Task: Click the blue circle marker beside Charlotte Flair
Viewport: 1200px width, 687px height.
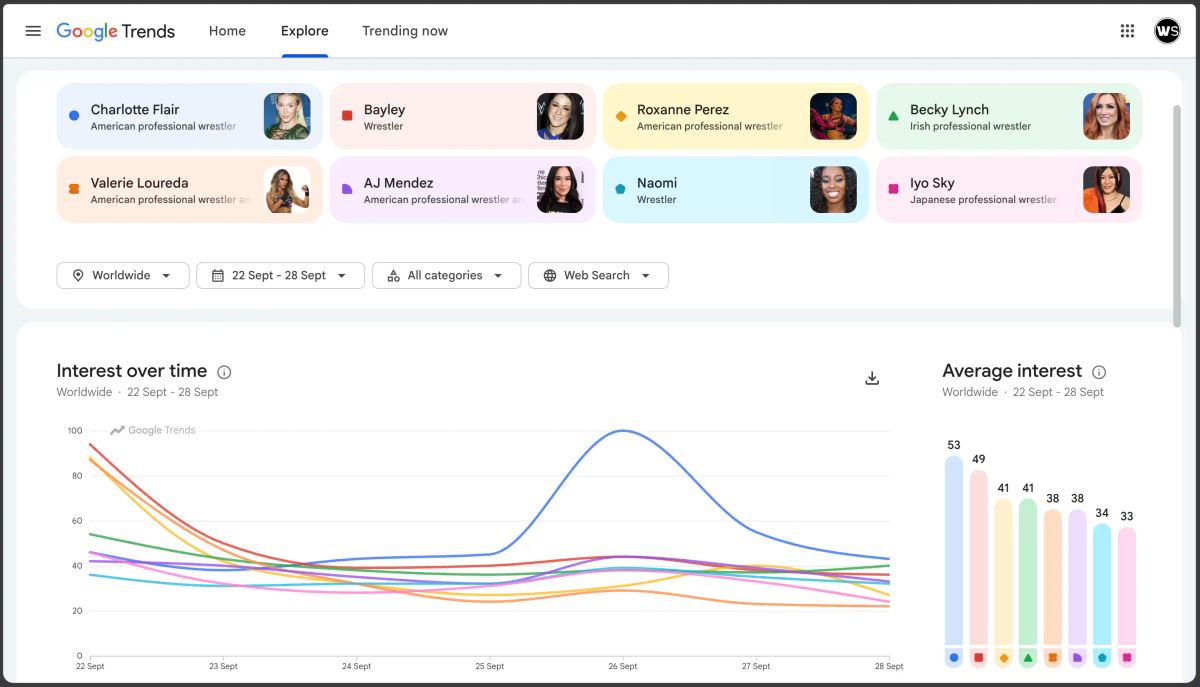Action: 74,116
